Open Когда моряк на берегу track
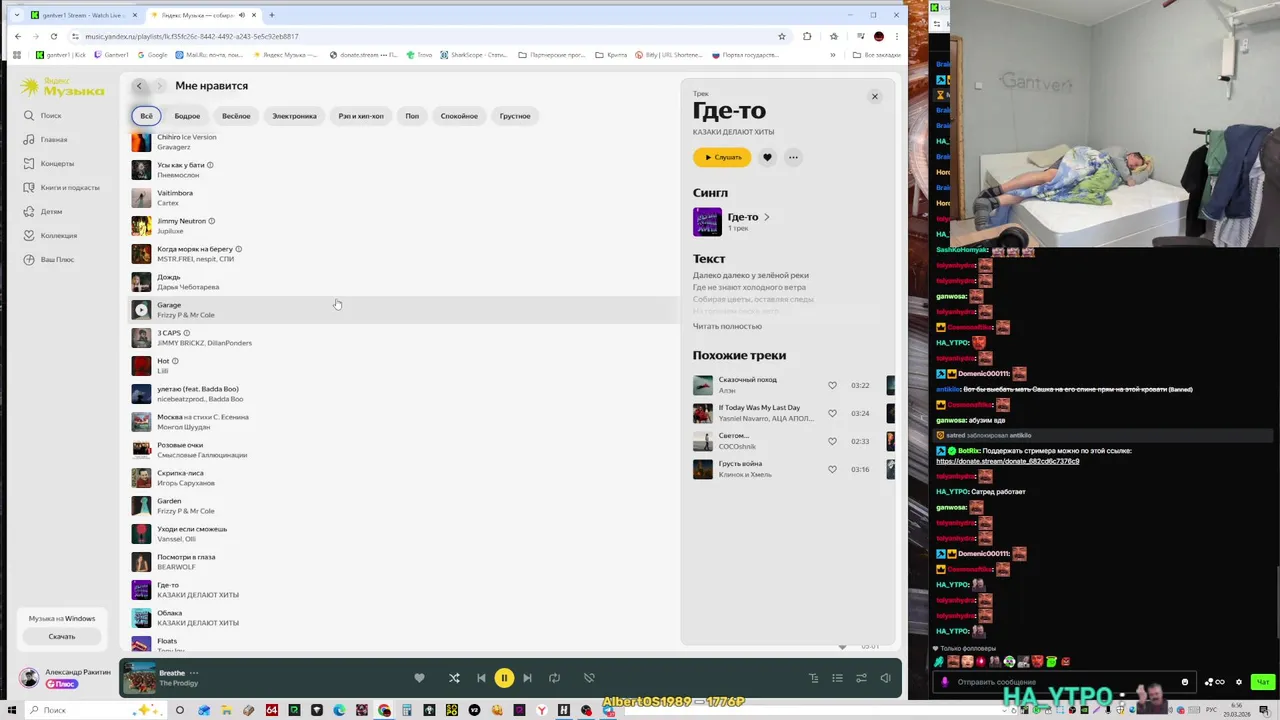 coord(195,249)
